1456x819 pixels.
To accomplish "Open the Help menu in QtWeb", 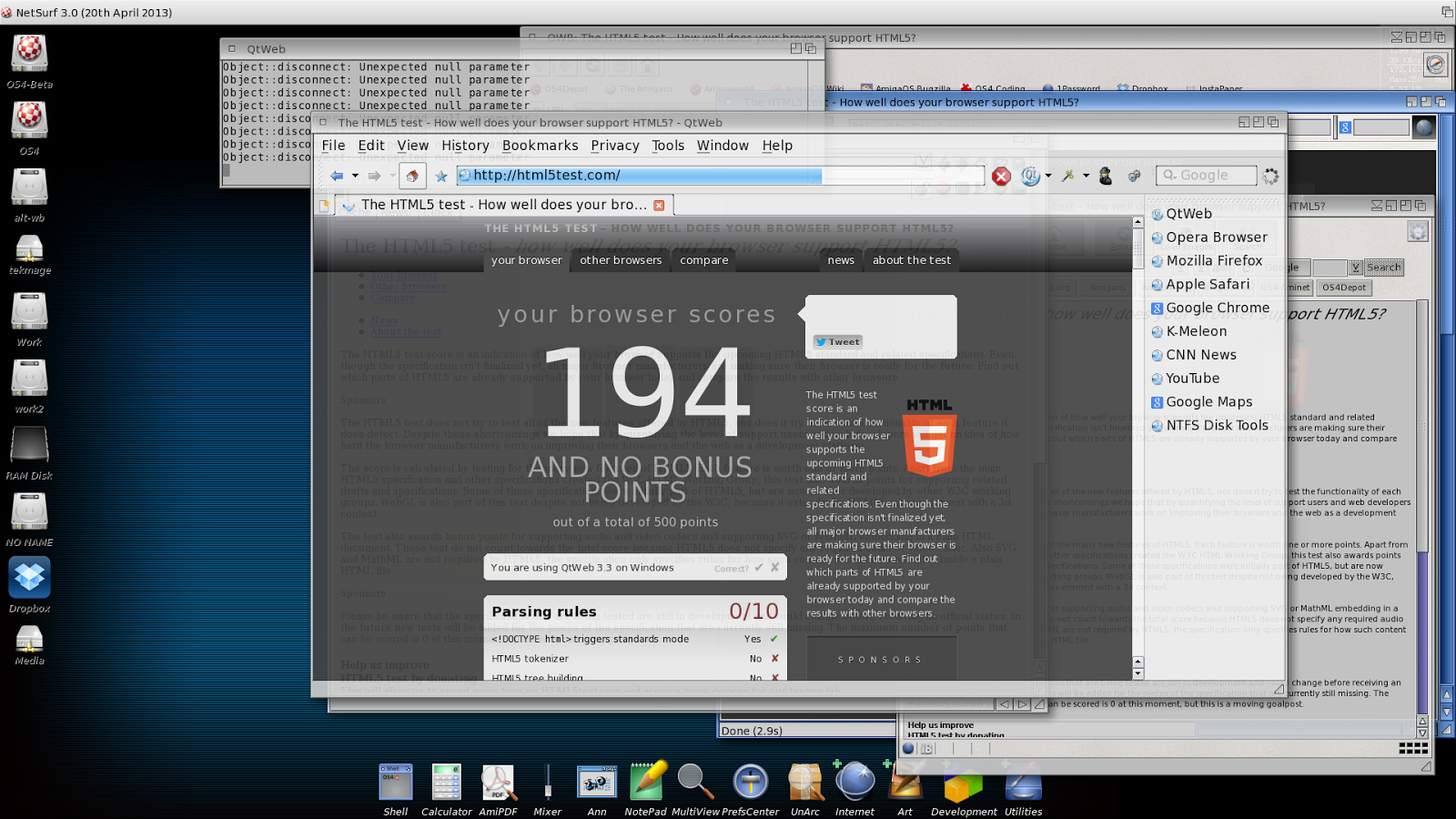I will (x=777, y=146).
